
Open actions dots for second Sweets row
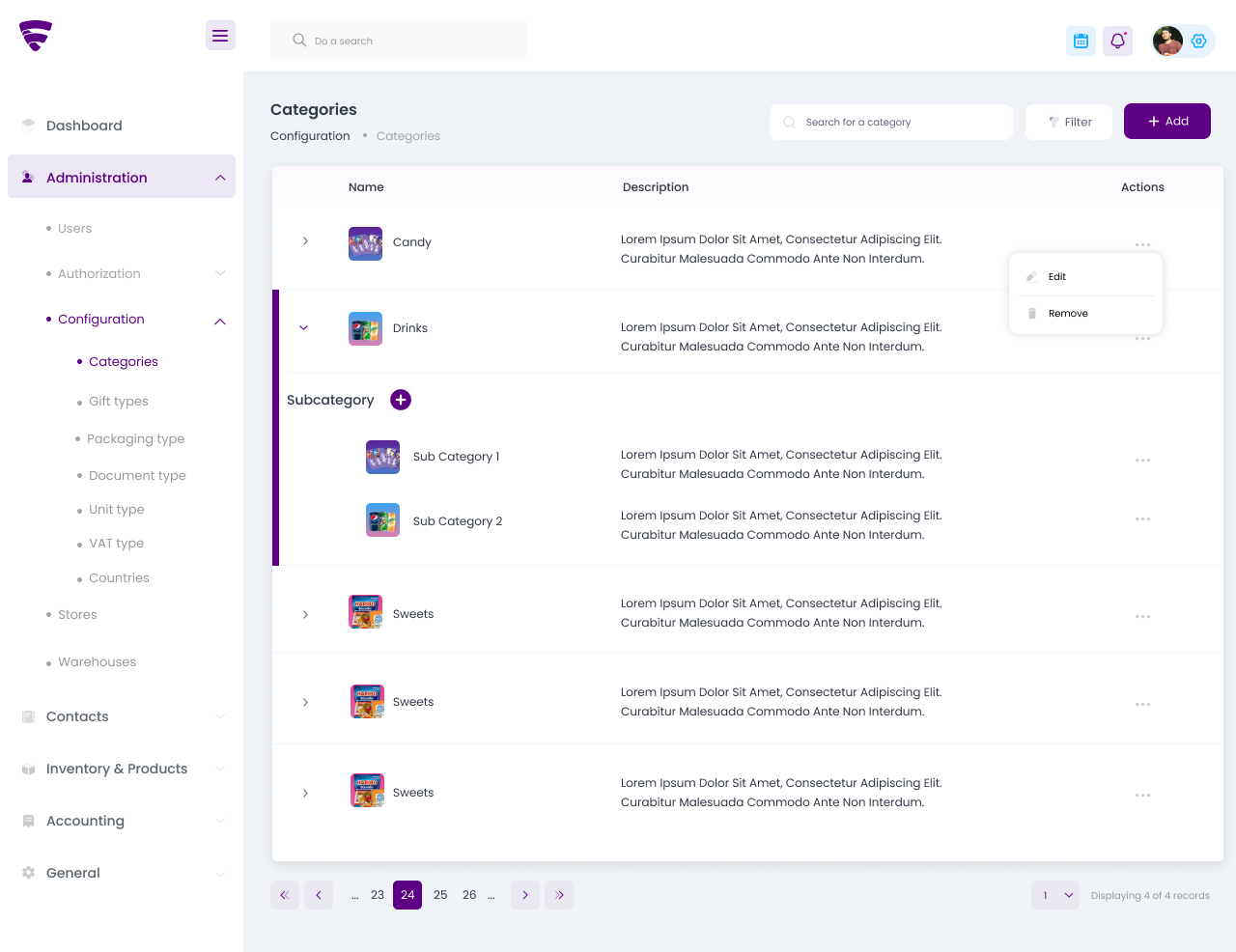(x=1142, y=705)
